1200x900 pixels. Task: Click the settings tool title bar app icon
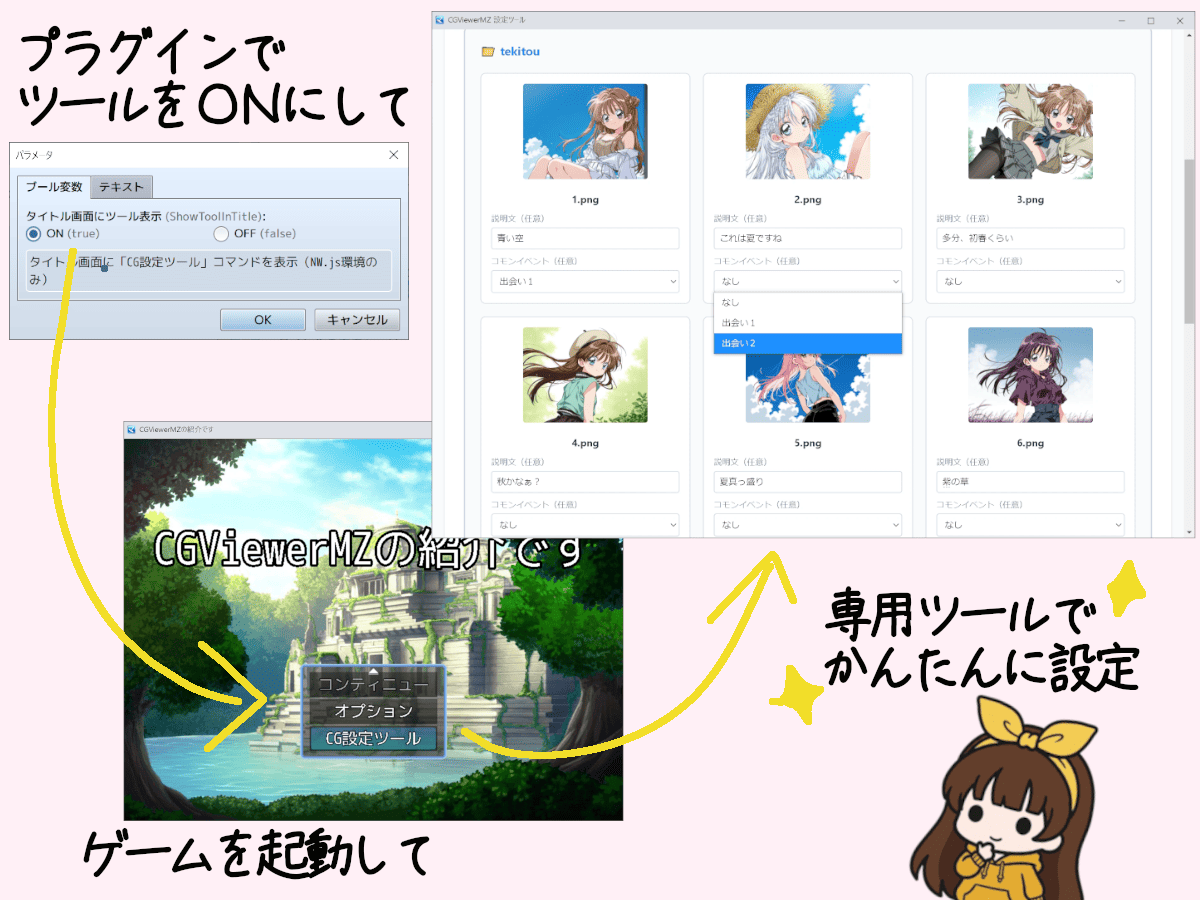click(440, 20)
